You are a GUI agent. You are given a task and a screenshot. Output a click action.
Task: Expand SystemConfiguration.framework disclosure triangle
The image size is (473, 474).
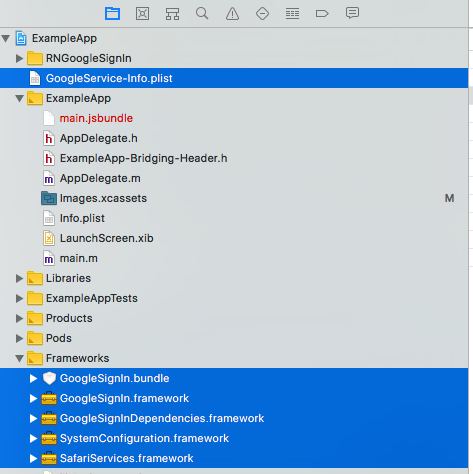tap(33, 438)
